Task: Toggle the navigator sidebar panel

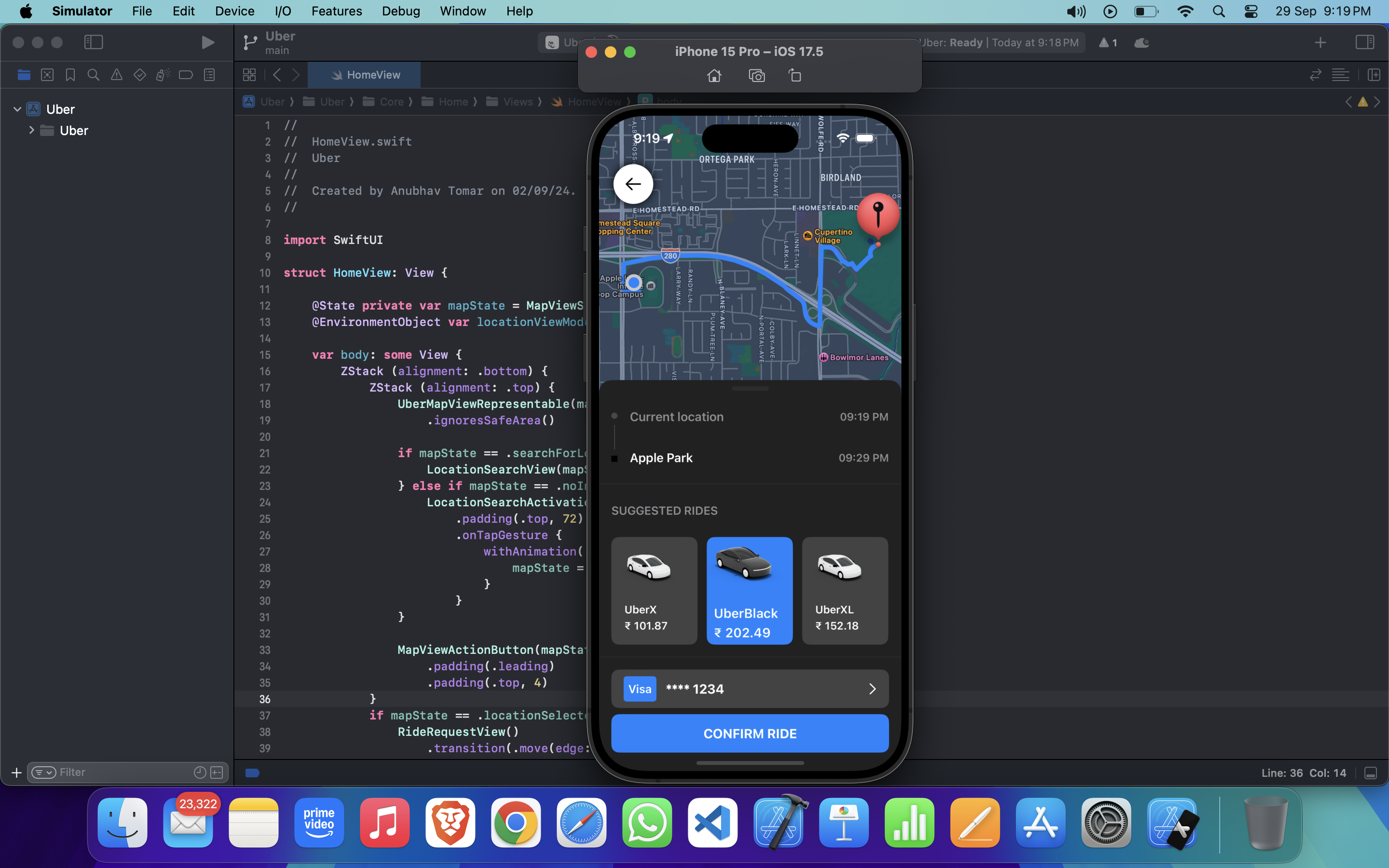Action: click(94, 42)
